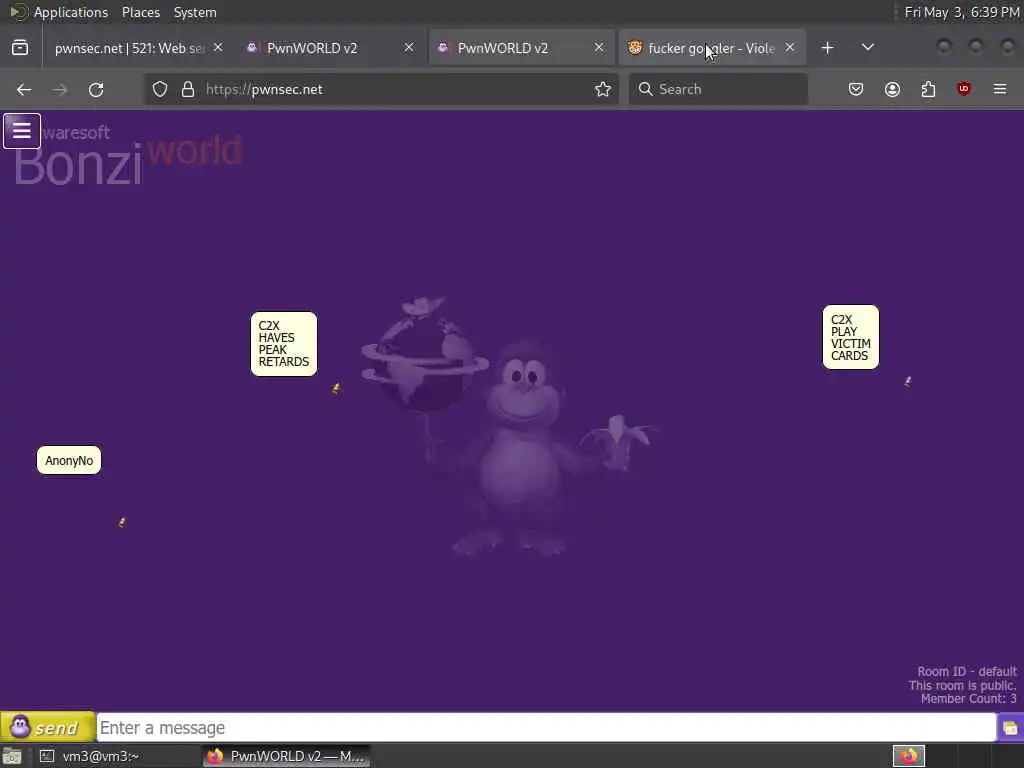Open the BonziWorld hamburger menu button
The image size is (1024, 768).
tap(22, 131)
